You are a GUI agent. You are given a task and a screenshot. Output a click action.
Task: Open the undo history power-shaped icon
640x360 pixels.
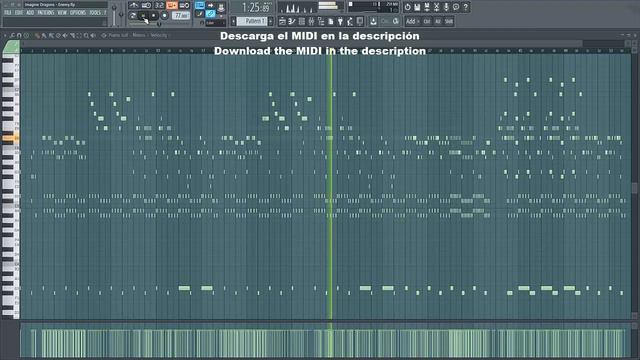[x=407, y=7]
